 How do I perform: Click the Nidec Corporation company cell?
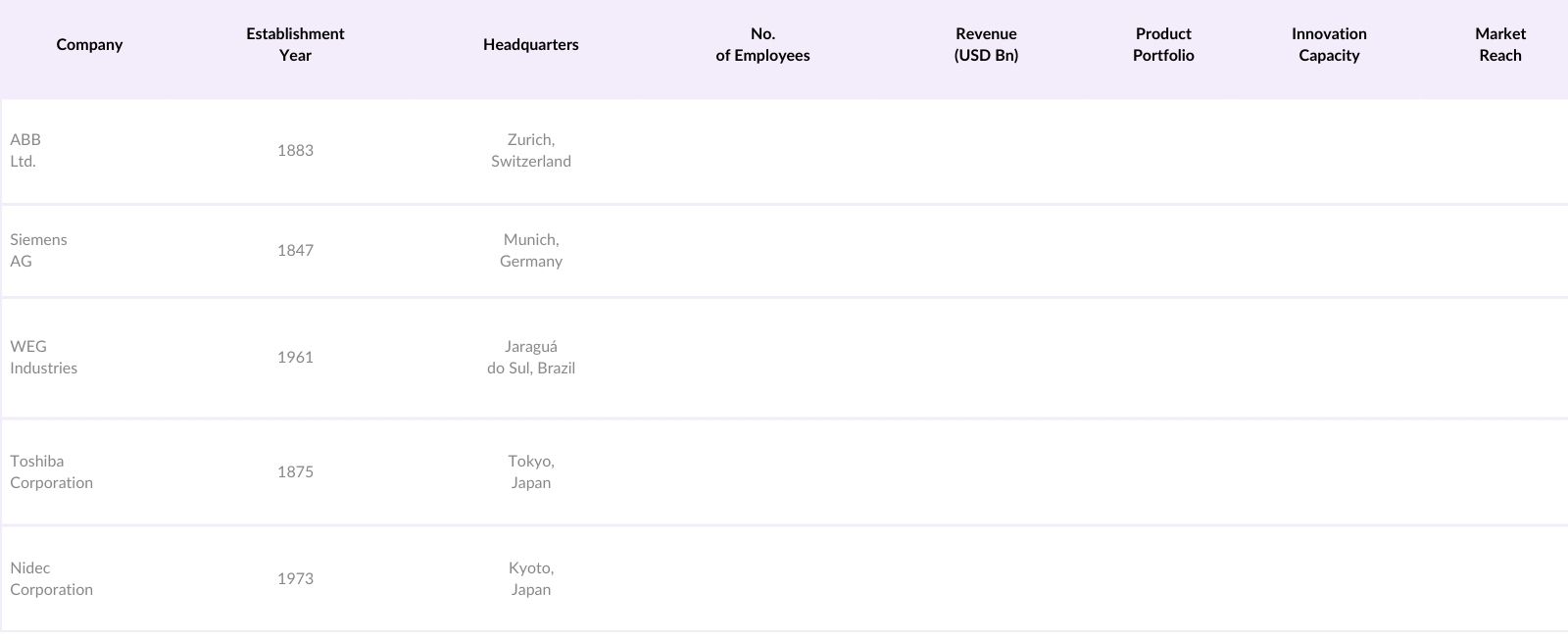click(x=51, y=579)
